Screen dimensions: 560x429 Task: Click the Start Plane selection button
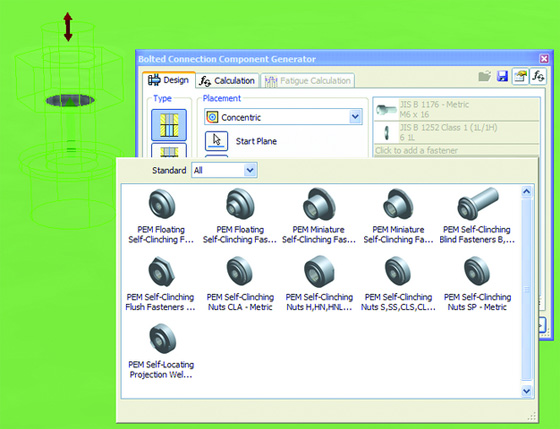coord(216,141)
